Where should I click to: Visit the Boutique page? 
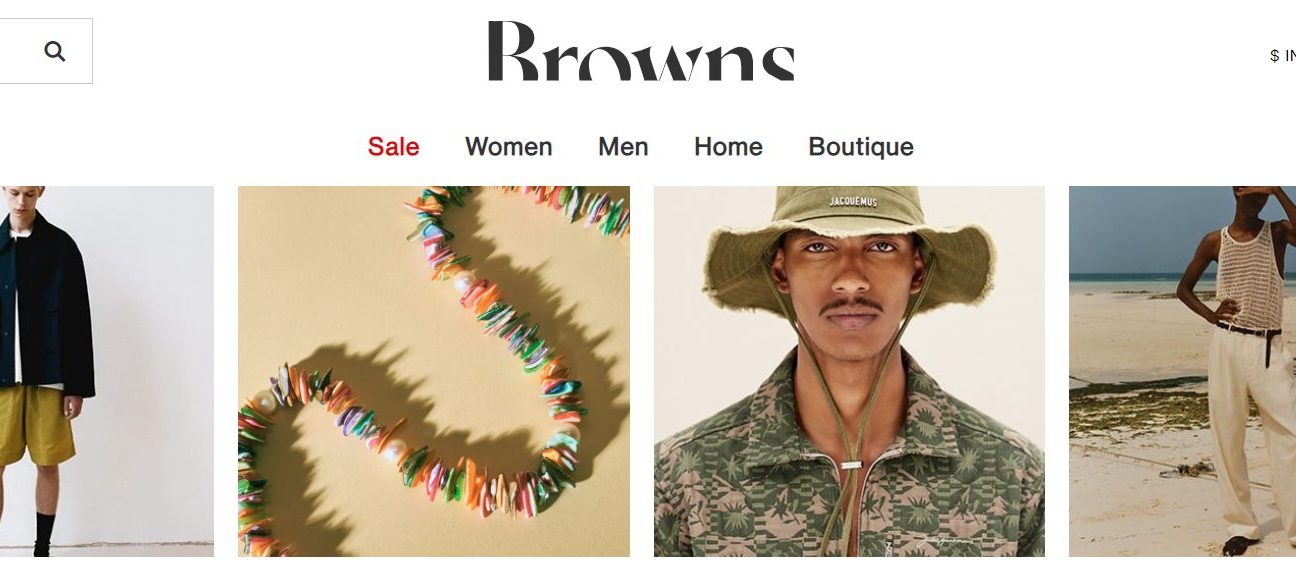(861, 147)
